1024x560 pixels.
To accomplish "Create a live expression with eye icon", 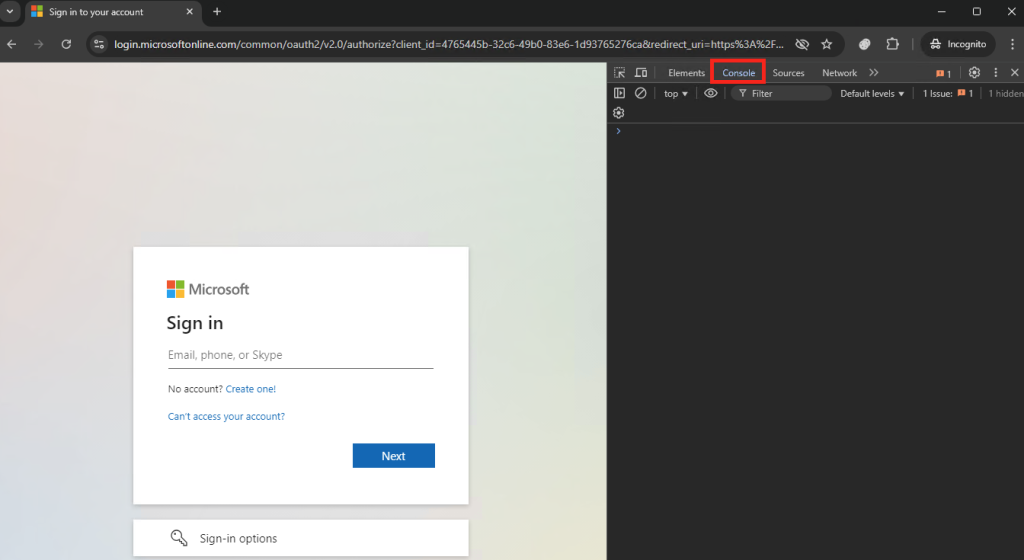I will click(x=711, y=93).
